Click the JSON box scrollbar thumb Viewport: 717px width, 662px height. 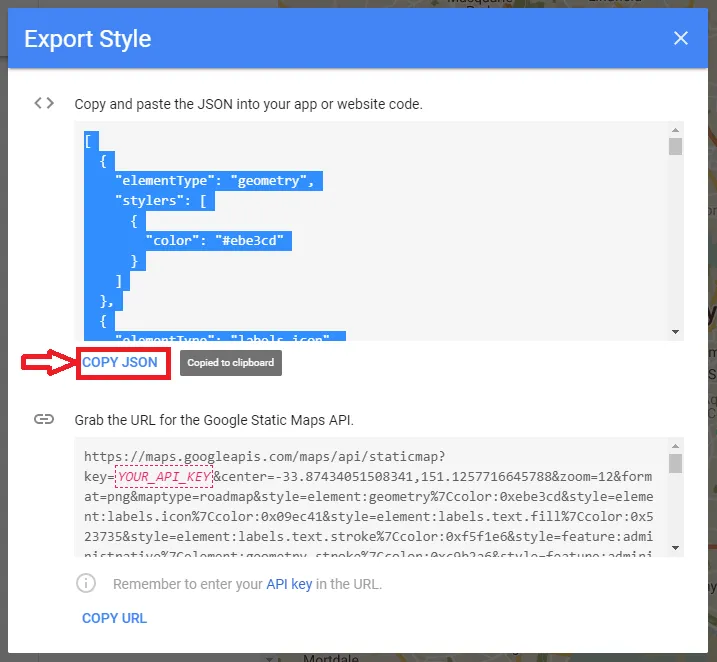tap(676, 147)
